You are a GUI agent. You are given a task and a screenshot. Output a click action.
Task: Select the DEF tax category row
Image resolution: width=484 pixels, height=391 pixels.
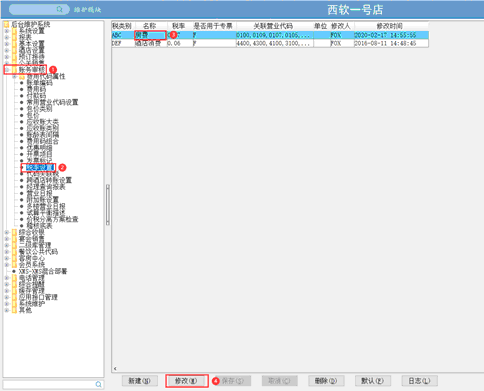[x=270, y=43]
